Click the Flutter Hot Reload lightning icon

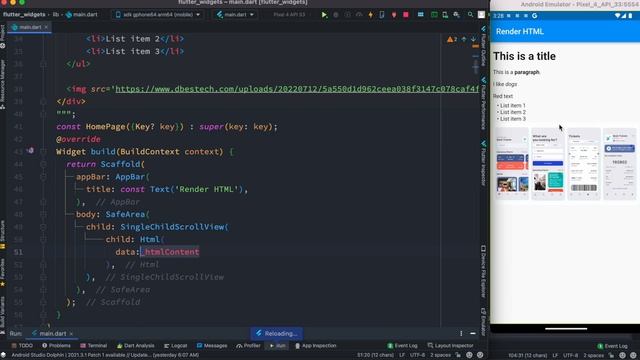[371, 15]
